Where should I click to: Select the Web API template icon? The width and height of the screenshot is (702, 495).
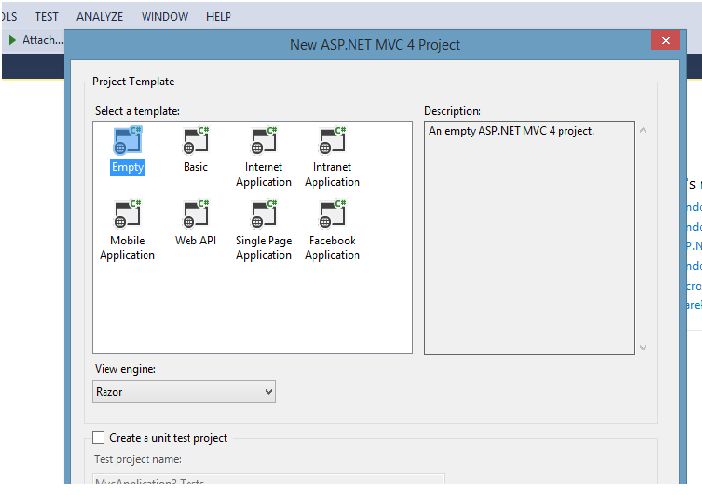click(196, 215)
